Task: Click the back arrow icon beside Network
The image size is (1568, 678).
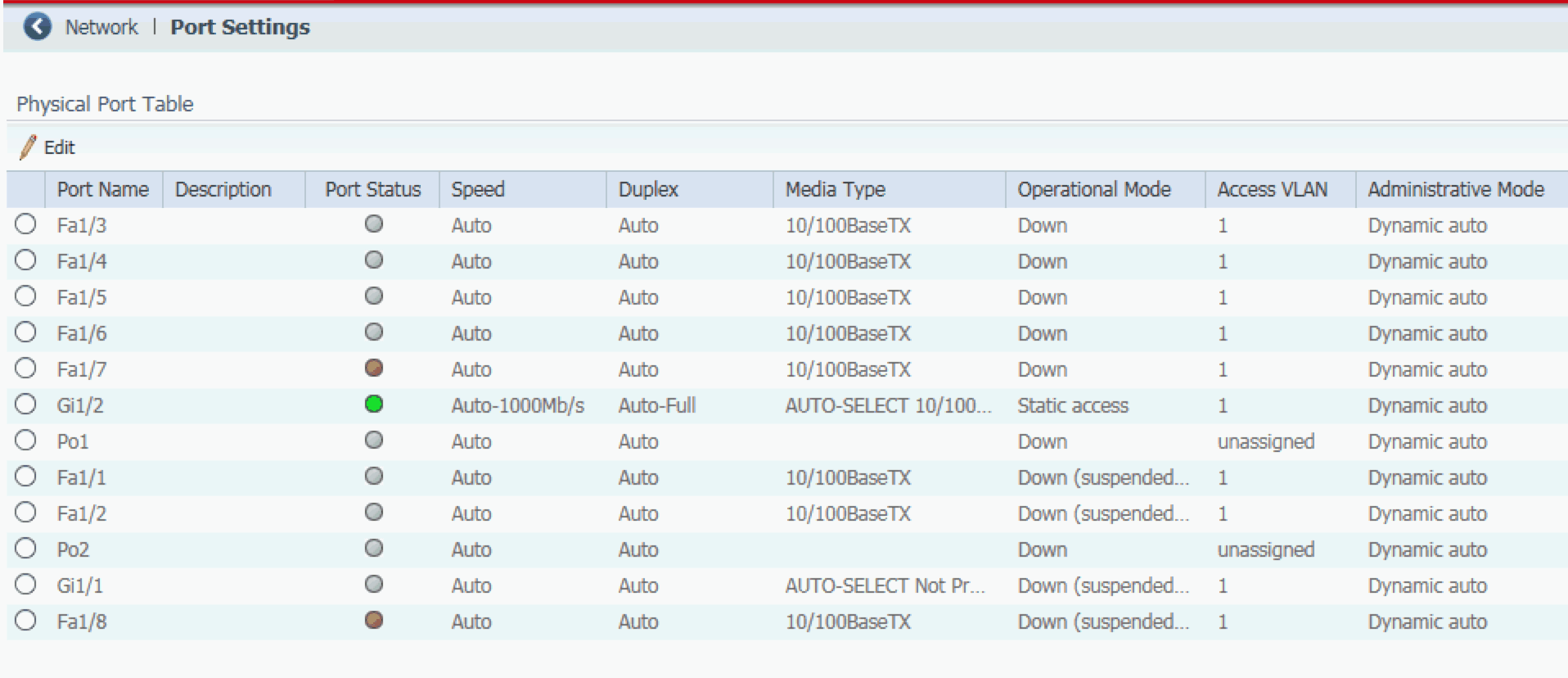Action: (x=37, y=27)
